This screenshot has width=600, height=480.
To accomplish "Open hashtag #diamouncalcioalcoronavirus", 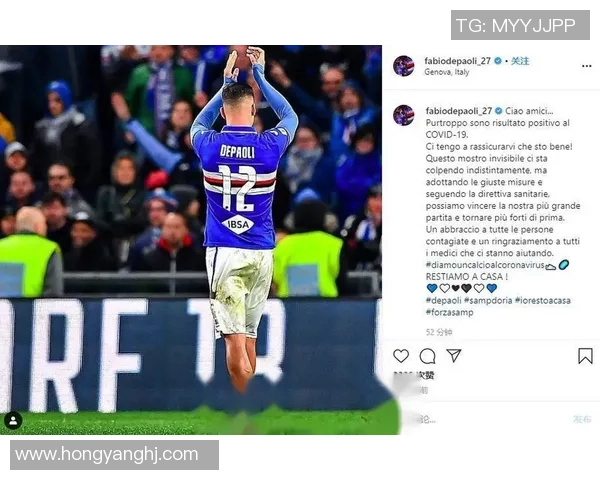I will 485,265.
